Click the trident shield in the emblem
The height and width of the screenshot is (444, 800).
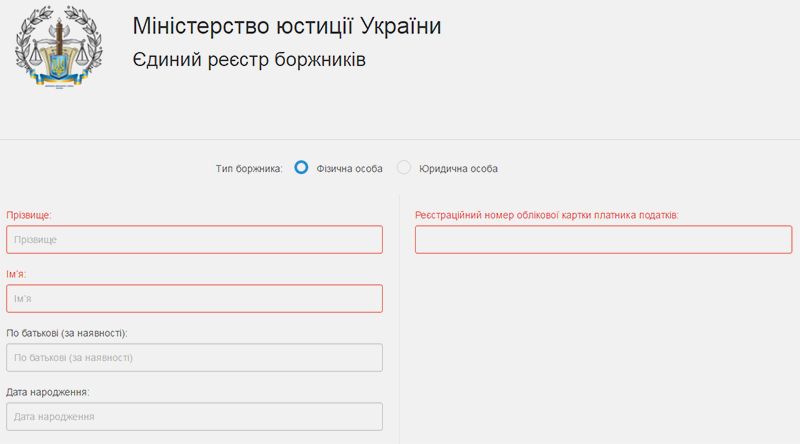pyautogui.click(x=59, y=66)
